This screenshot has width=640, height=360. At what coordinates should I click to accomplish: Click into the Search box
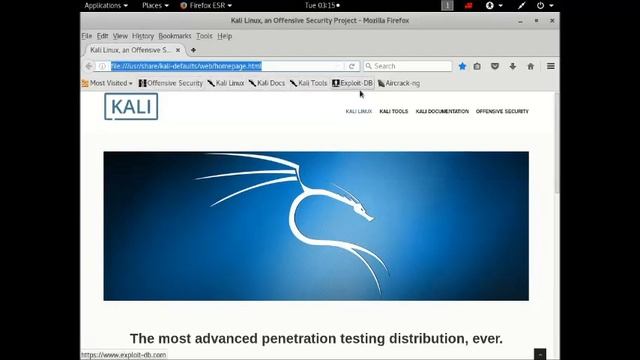pos(408,66)
